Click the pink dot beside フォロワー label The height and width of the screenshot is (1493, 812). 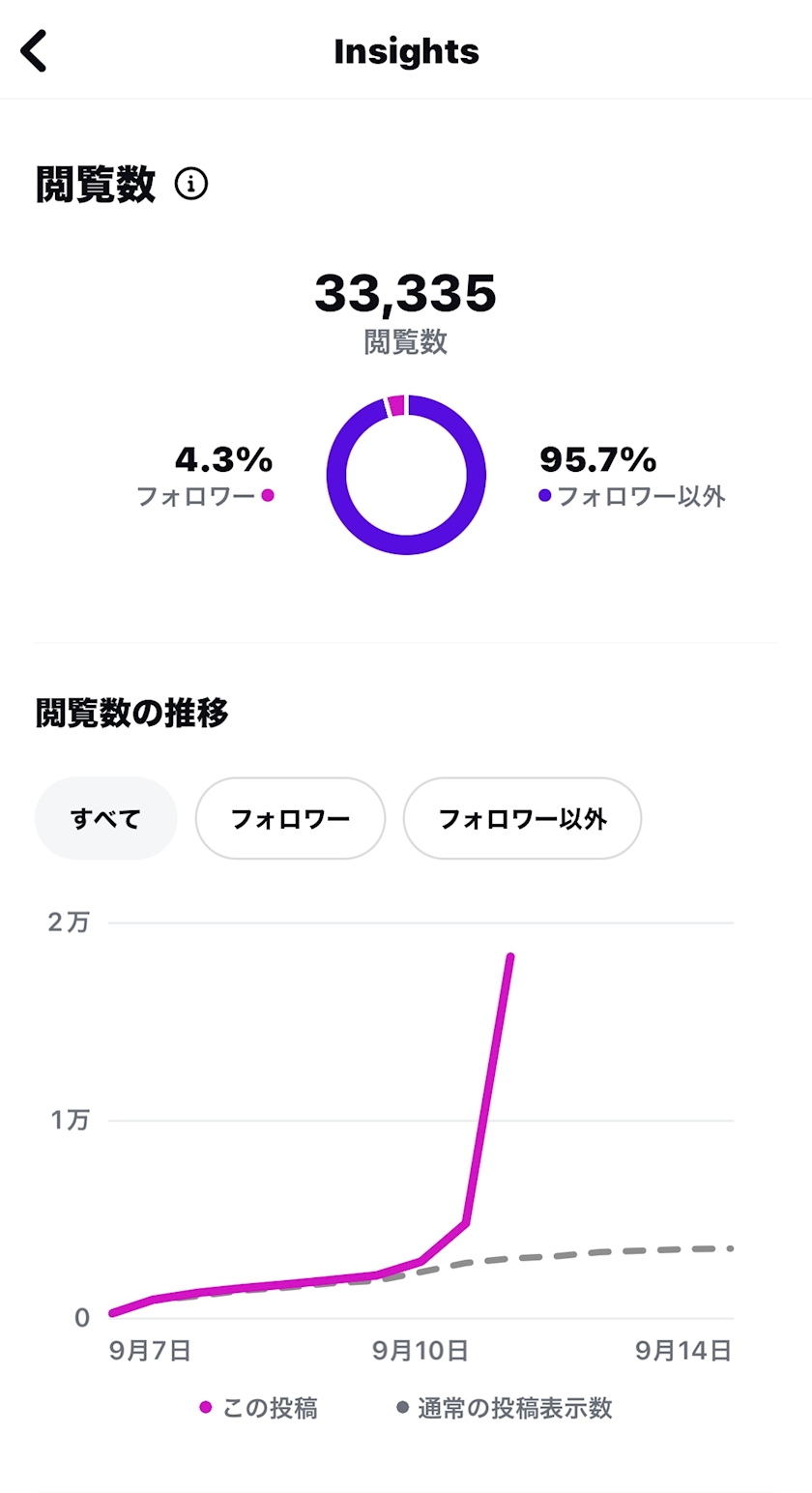pos(268,495)
